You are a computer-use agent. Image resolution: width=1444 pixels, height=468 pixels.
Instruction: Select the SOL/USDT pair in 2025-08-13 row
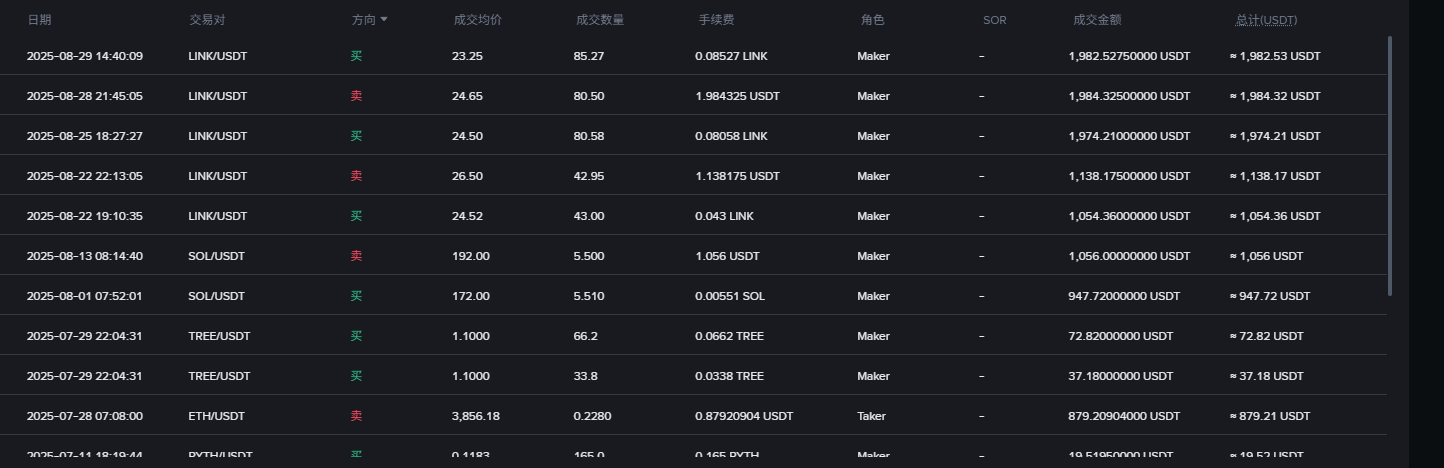click(x=216, y=256)
